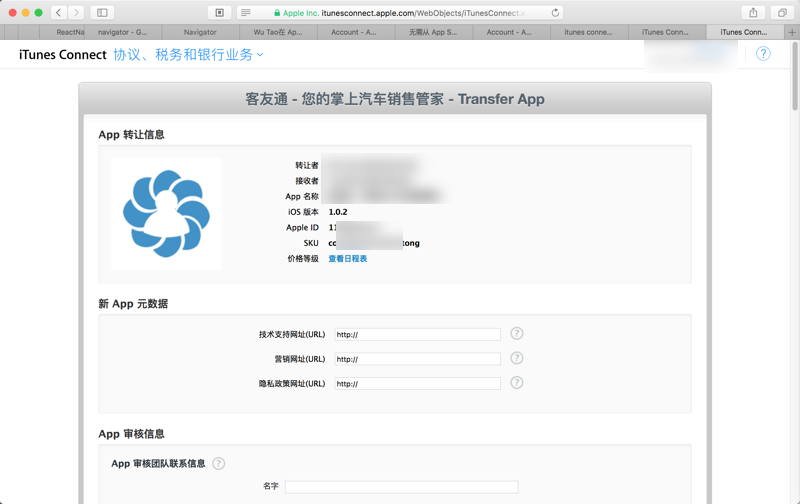Screen dimensions: 800x504
Task: Switch to the itunes conne... tab
Action: (x=588, y=32)
